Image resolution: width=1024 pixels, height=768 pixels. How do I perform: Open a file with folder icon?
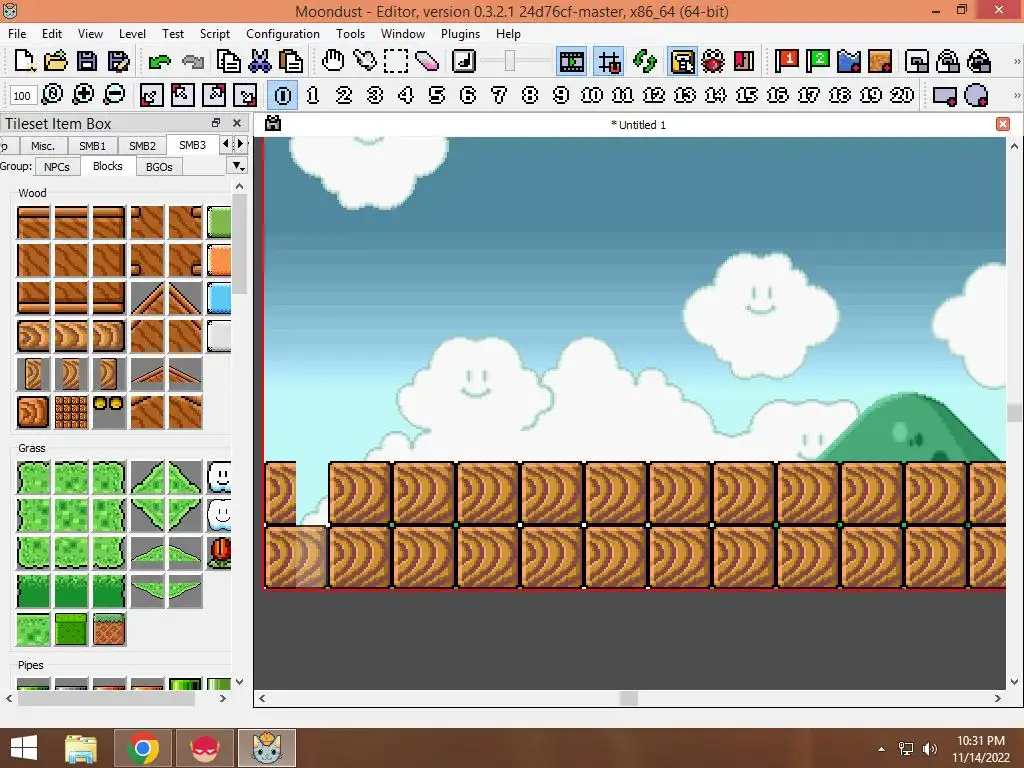[x=56, y=61]
